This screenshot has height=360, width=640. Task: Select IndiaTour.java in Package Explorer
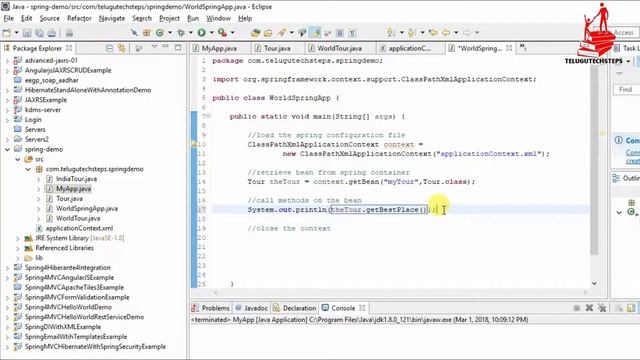[x=76, y=179]
